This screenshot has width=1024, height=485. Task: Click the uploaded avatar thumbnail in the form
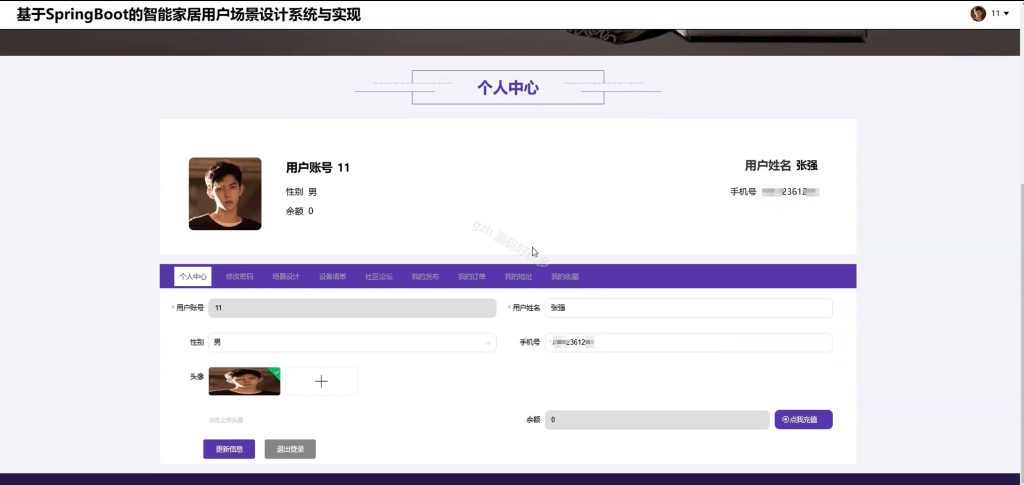pos(244,381)
